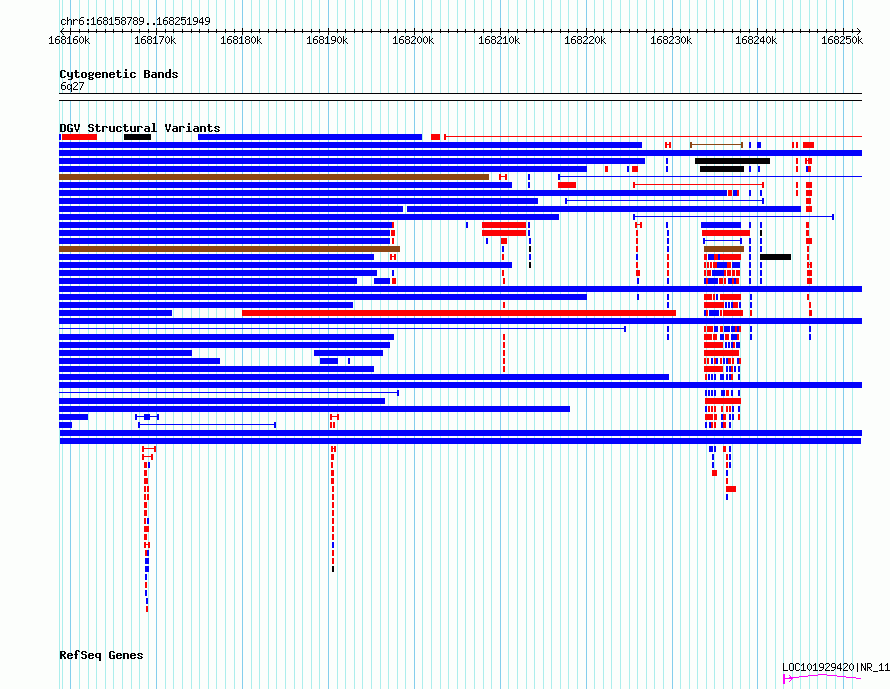Select the magenta LOC101929420 gene glyph

point(822,678)
